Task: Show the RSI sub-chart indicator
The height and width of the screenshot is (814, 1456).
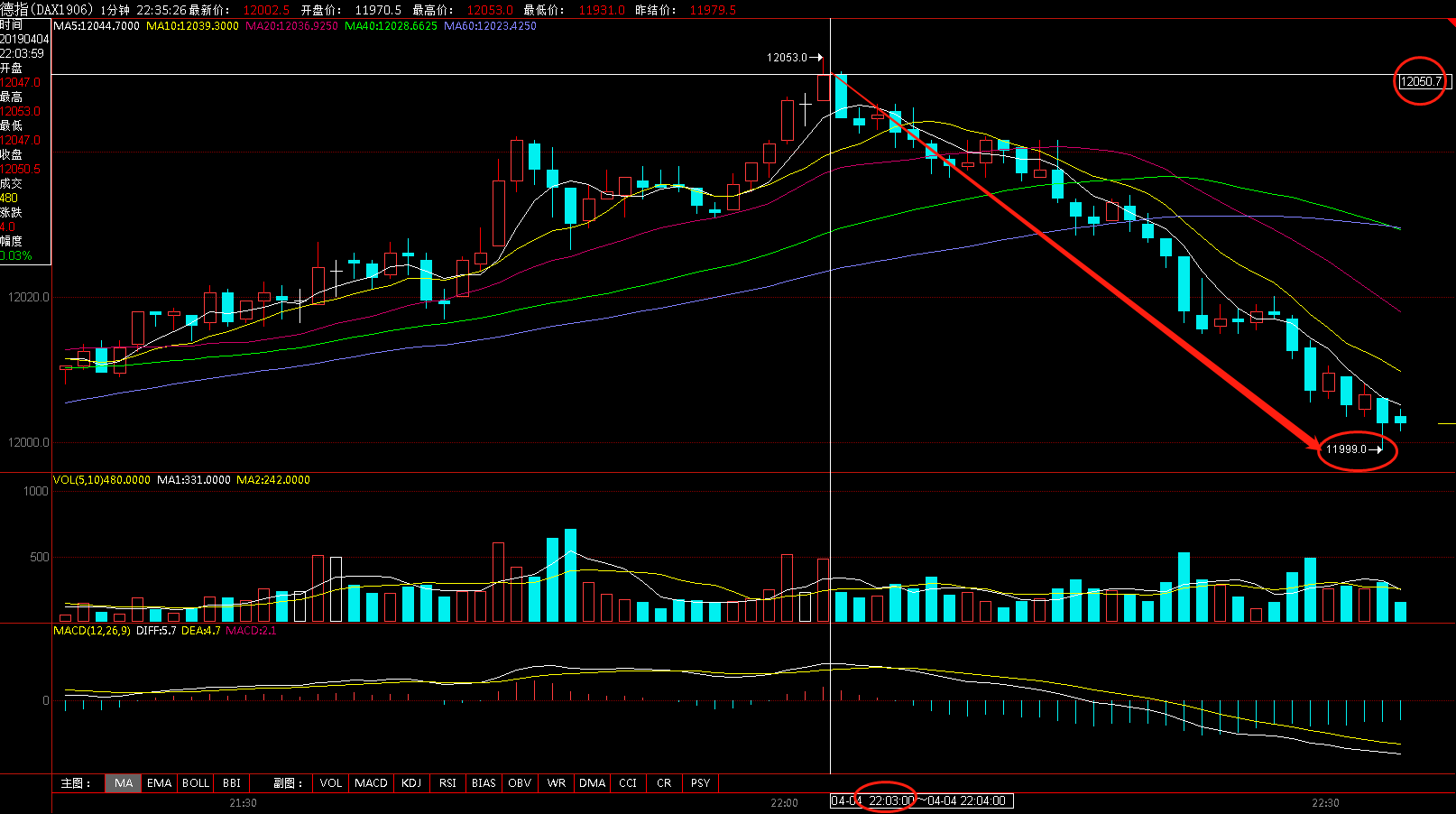Action: (x=447, y=783)
